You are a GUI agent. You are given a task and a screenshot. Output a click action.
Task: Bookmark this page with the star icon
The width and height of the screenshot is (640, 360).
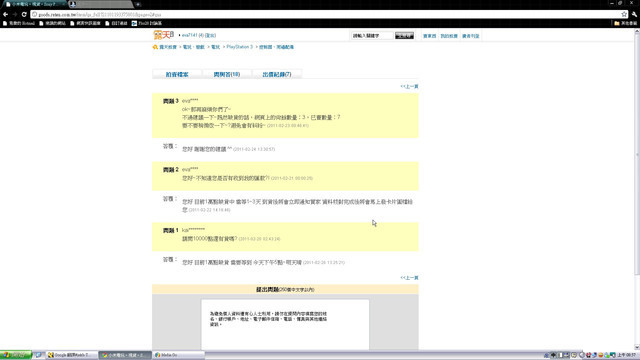tap(624, 14)
